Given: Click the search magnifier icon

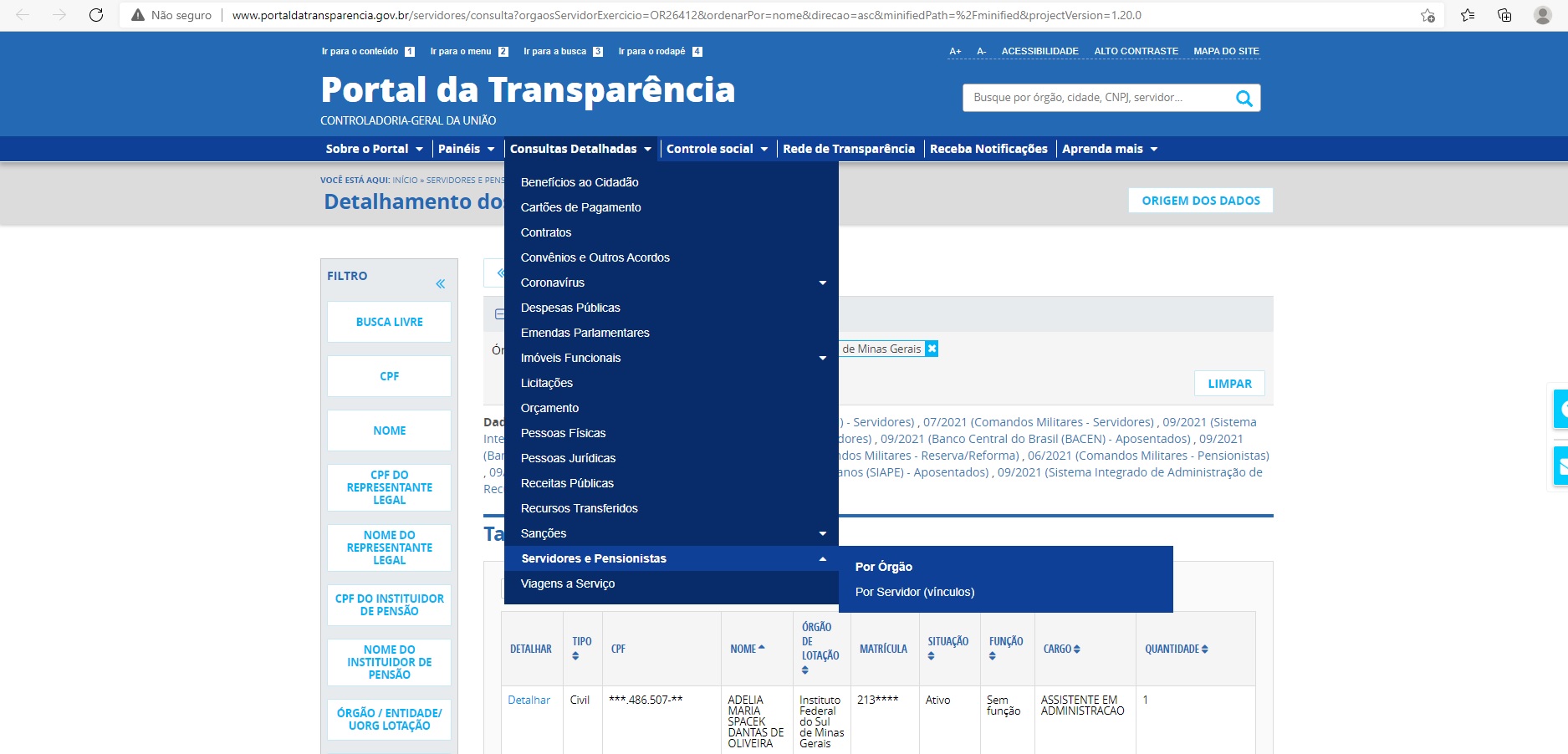Looking at the screenshot, I should [1244, 99].
